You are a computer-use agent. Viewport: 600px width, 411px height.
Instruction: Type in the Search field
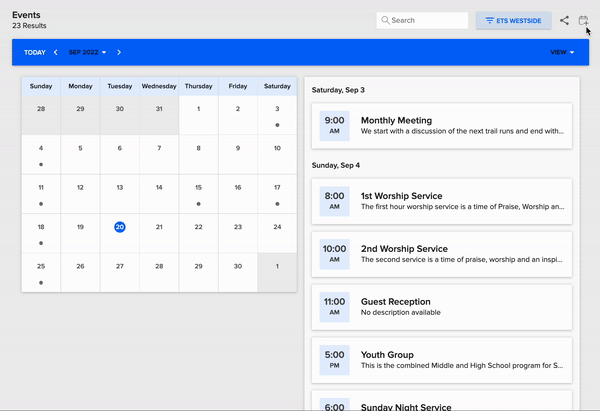(x=427, y=20)
